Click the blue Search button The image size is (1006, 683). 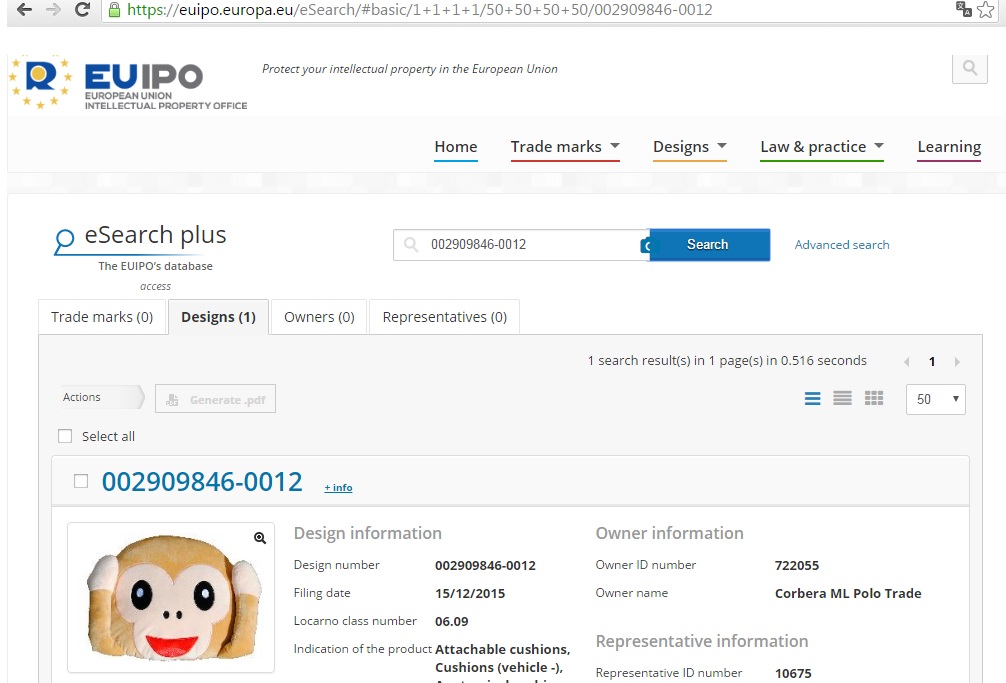pos(710,244)
